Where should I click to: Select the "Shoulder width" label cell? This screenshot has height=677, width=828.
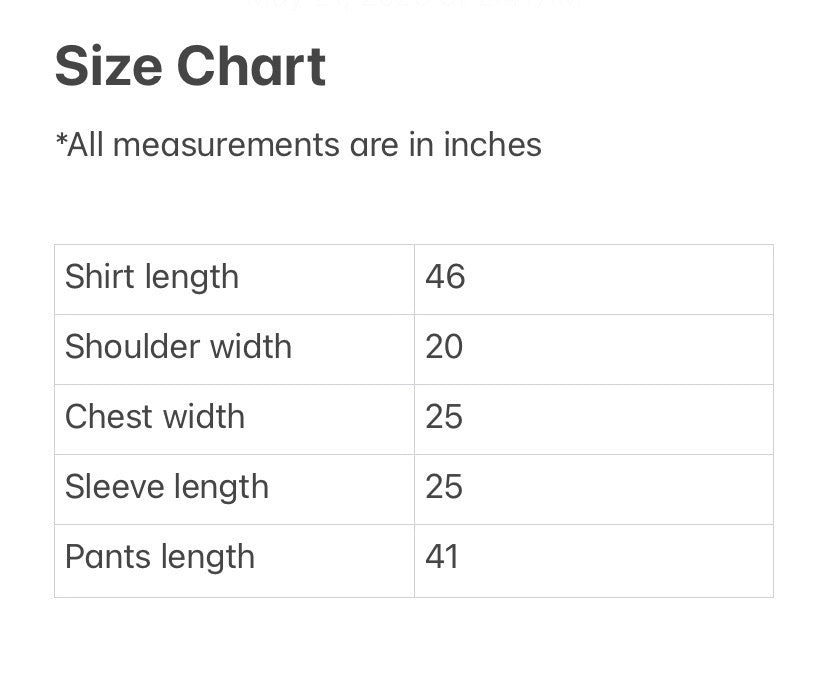point(178,347)
